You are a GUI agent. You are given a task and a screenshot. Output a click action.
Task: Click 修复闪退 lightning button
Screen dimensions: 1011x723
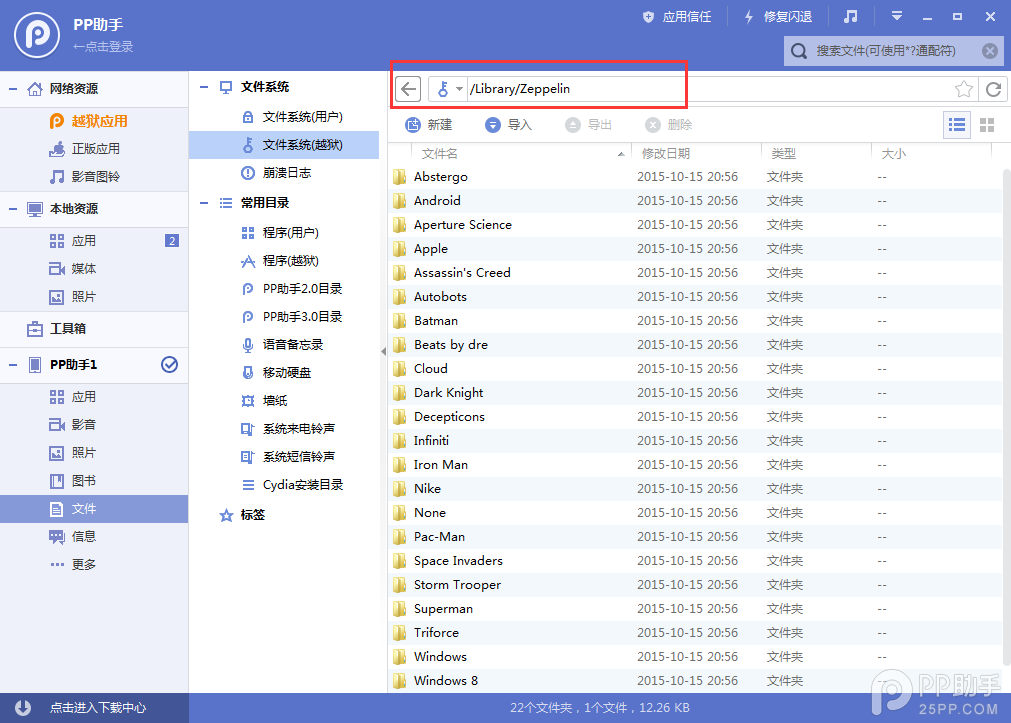778,17
